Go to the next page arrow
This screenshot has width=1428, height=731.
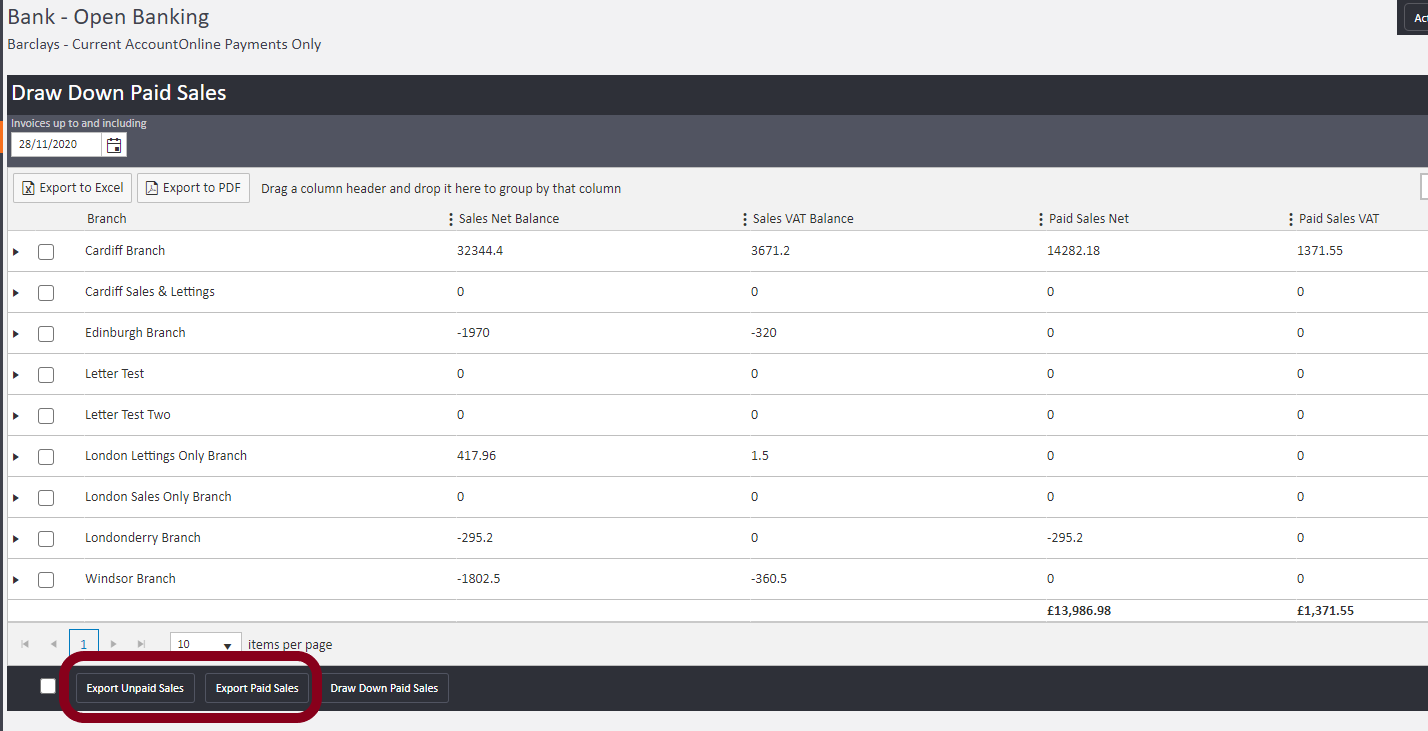click(x=113, y=644)
